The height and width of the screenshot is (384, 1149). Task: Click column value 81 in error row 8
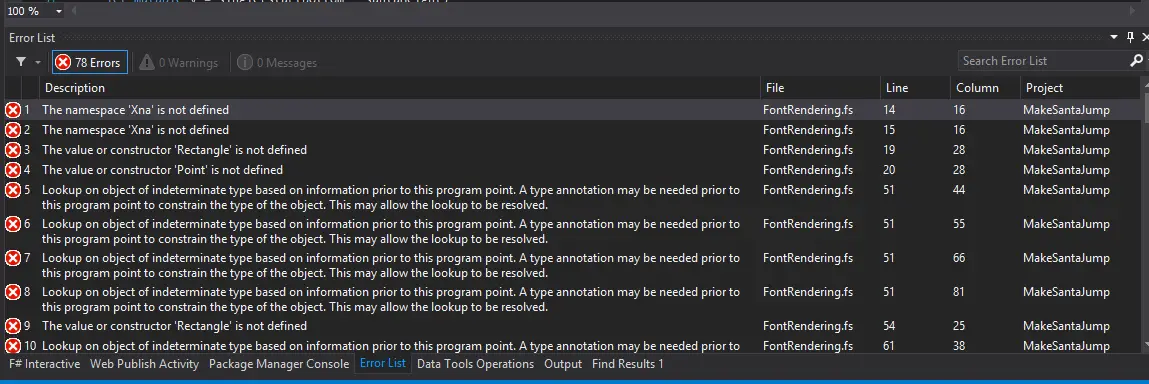coord(959,292)
